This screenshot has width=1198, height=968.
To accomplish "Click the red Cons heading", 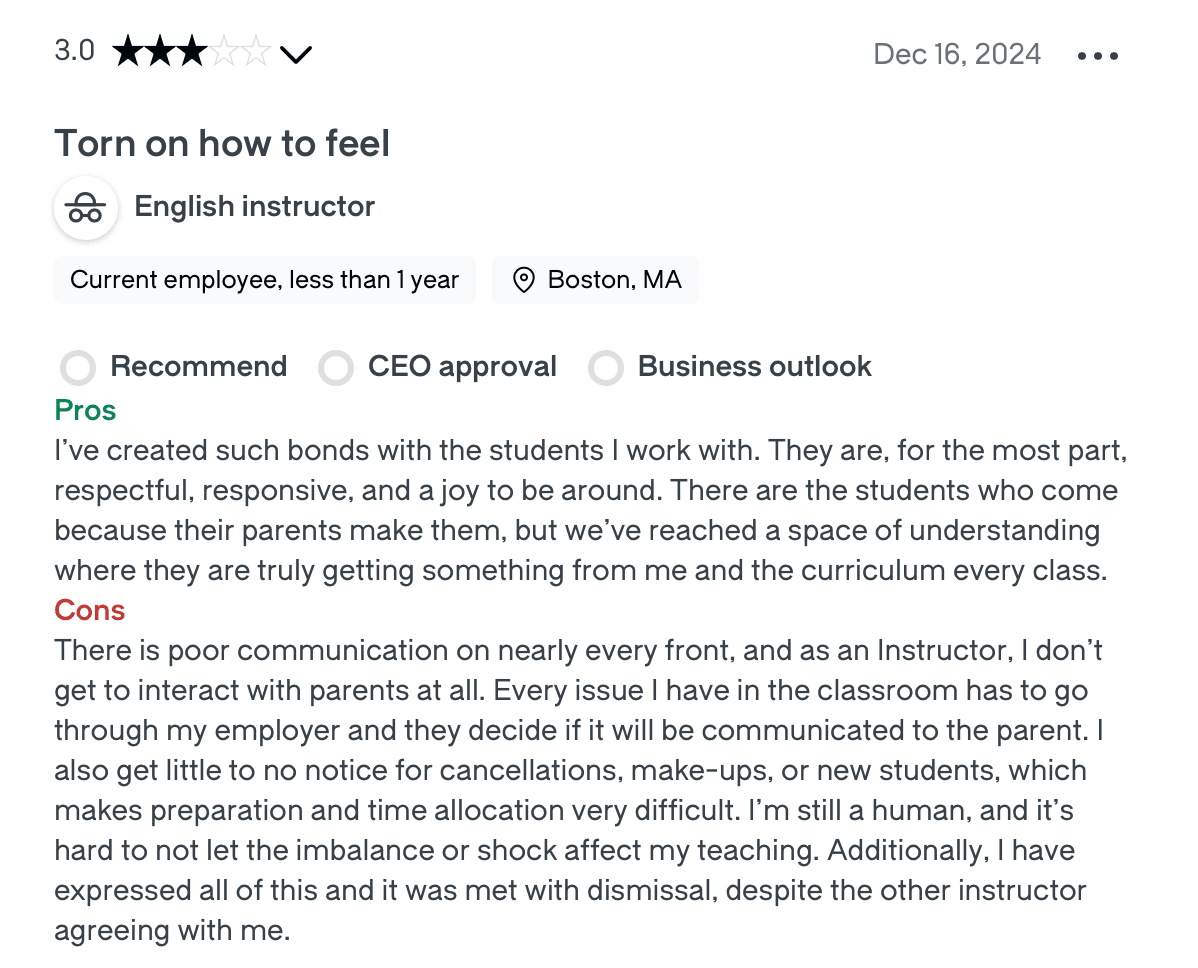I will (89, 610).
